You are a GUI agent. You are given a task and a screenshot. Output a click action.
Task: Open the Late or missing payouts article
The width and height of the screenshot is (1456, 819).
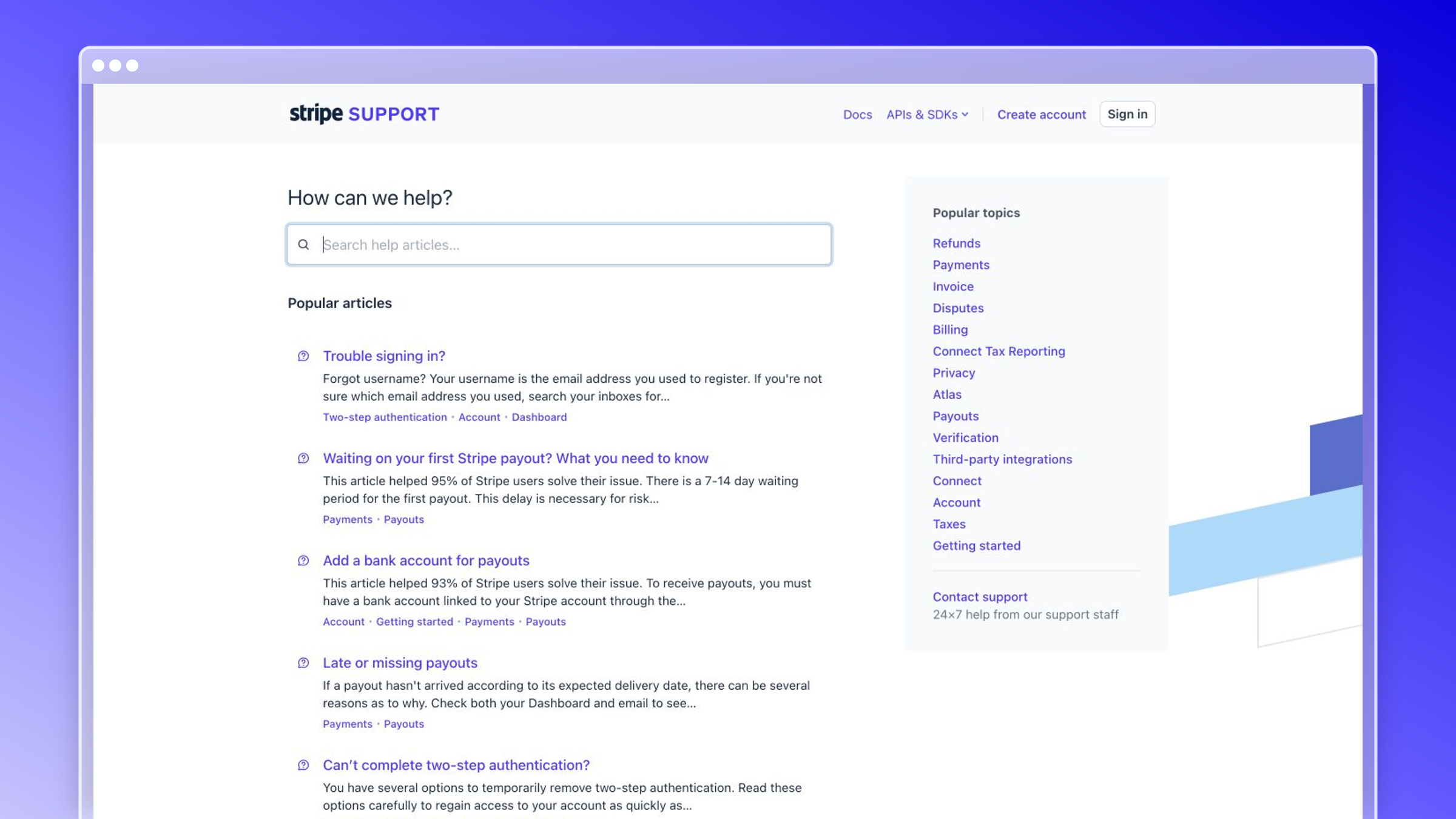pyautogui.click(x=400, y=663)
